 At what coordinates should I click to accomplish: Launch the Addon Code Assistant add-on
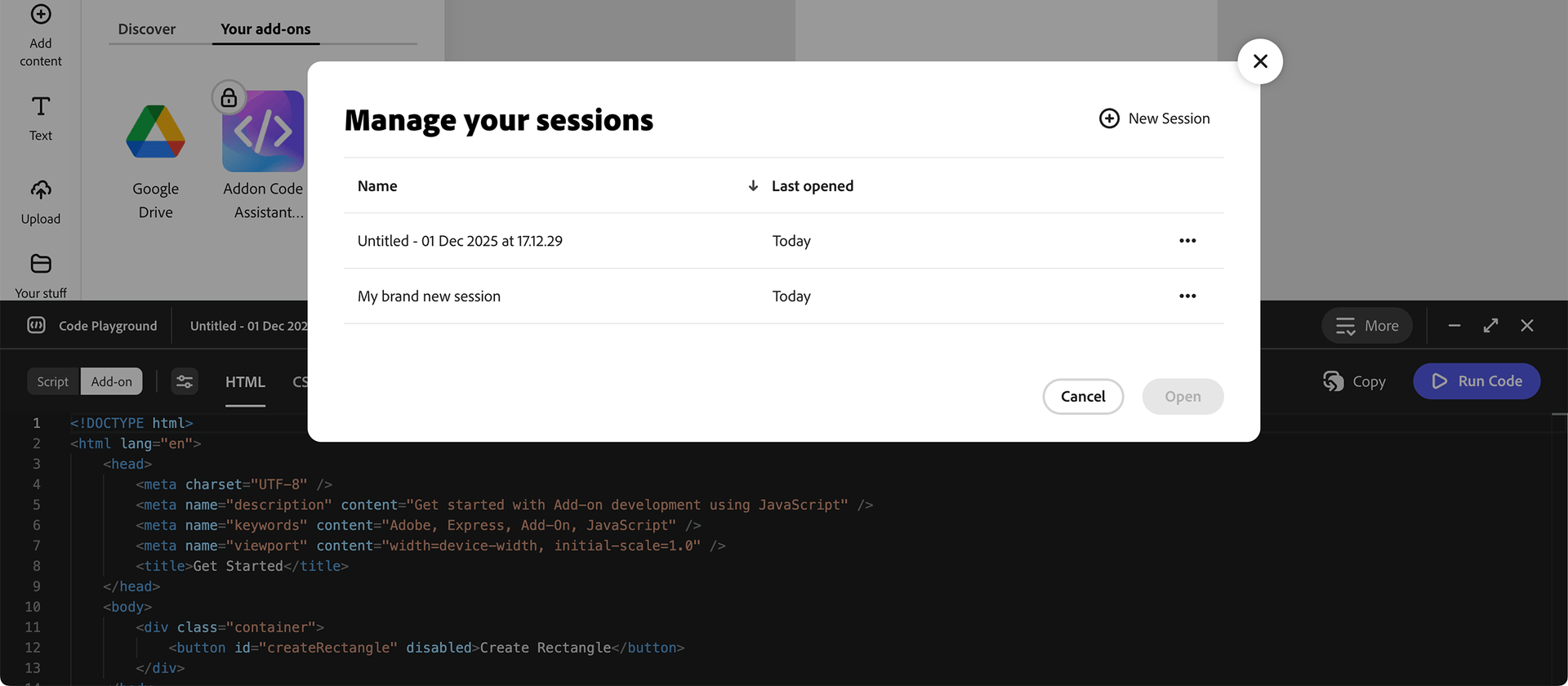coord(263,131)
